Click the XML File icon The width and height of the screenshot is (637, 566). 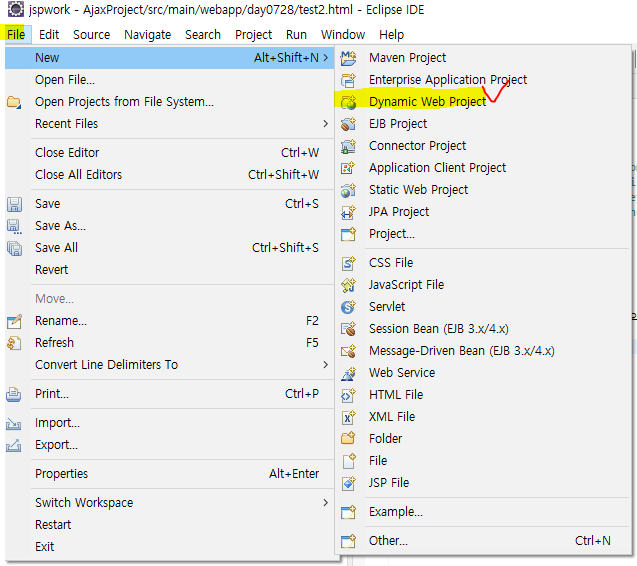(x=348, y=417)
